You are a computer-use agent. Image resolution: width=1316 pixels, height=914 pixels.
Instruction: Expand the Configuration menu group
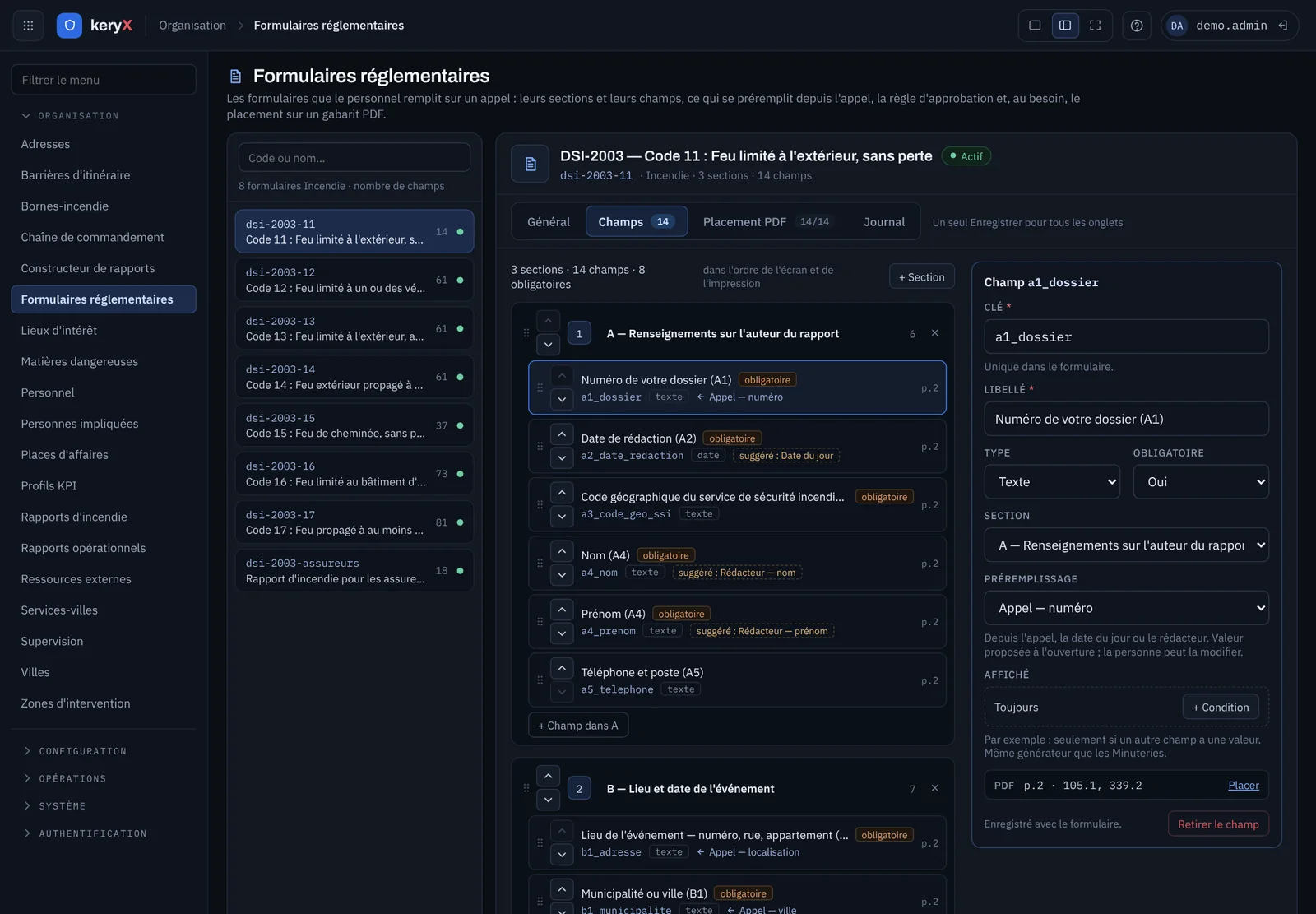(74, 751)
